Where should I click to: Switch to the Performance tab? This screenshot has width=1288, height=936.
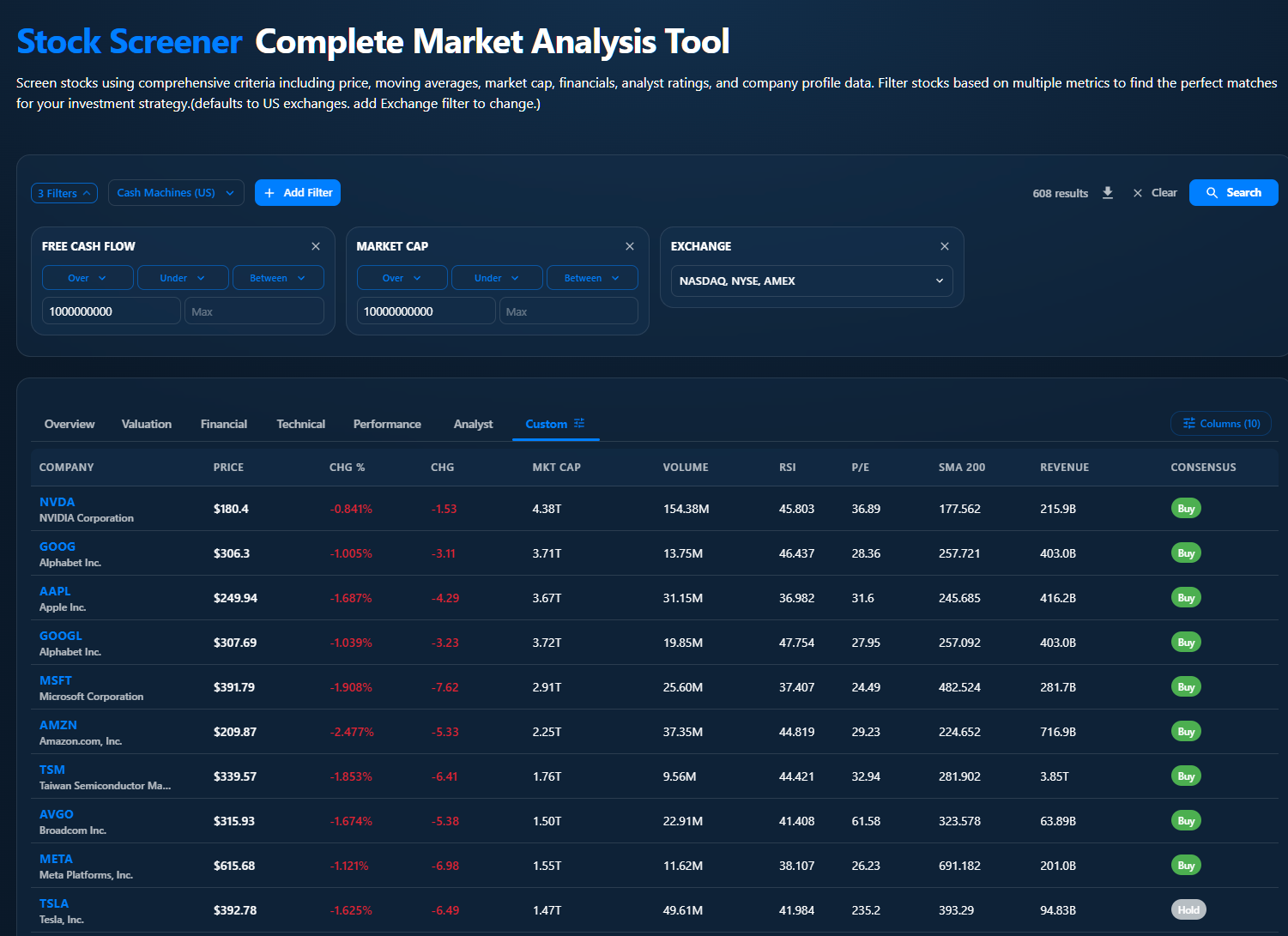tap(387, 424)
